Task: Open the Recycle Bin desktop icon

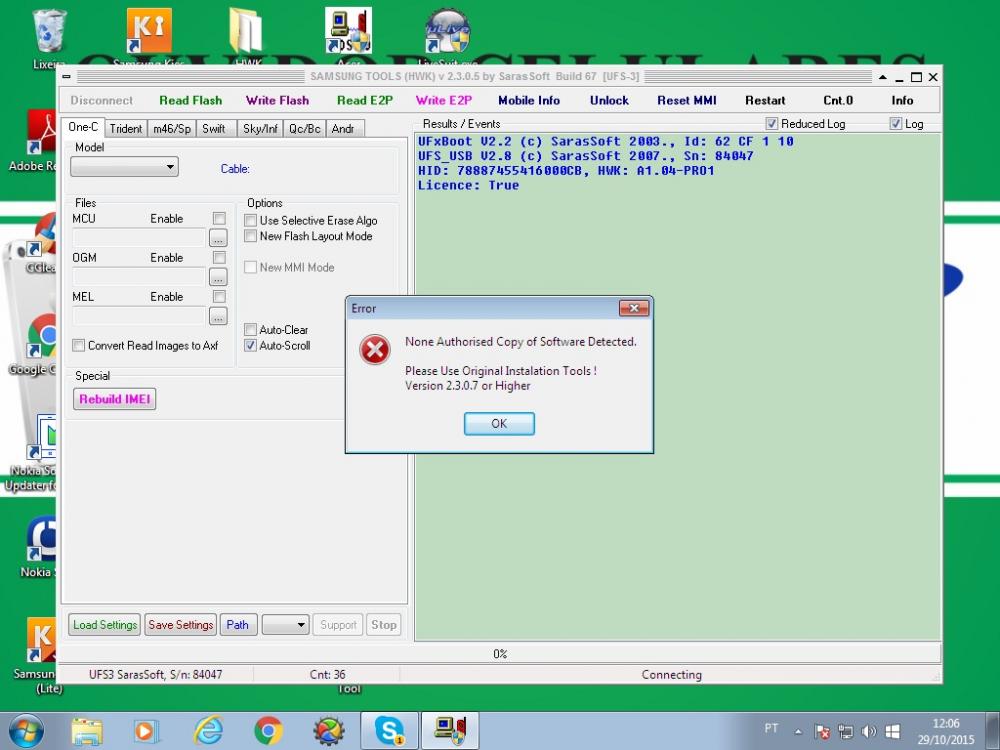Action: point(48,38)
